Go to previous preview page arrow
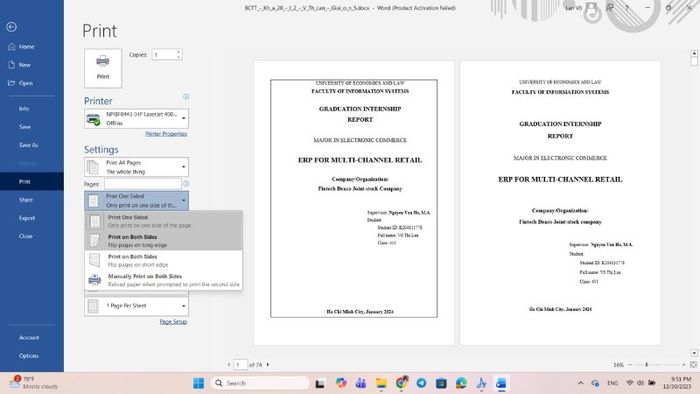The width and height of the screenshot is (700, 394). click(229, 365)
